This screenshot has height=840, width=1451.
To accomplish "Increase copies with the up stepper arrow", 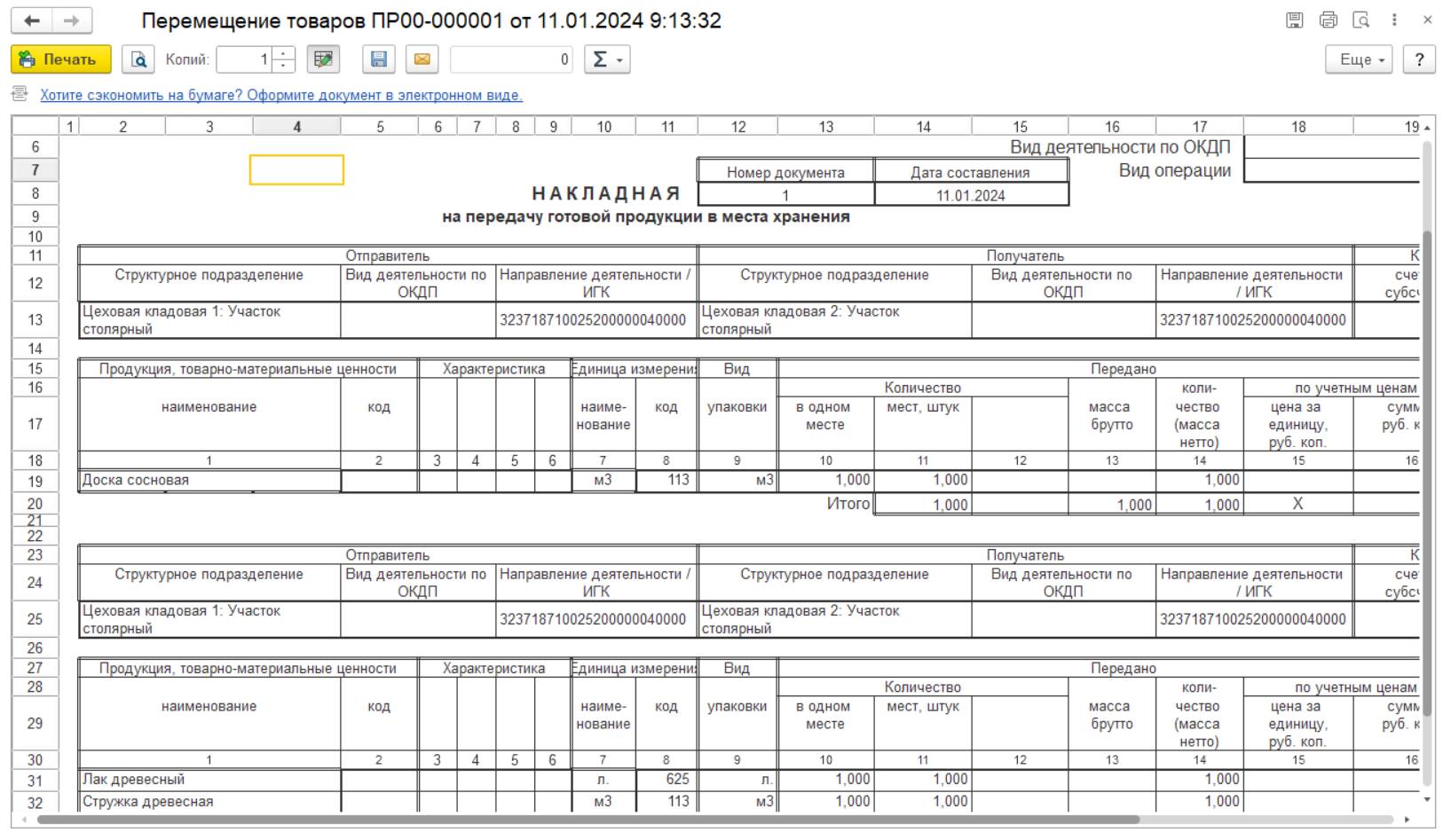I will [283, 53].
